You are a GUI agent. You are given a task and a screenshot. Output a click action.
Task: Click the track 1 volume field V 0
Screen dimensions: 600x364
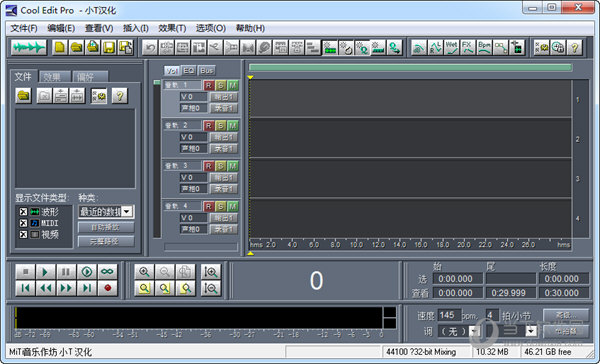coord(193,97)
